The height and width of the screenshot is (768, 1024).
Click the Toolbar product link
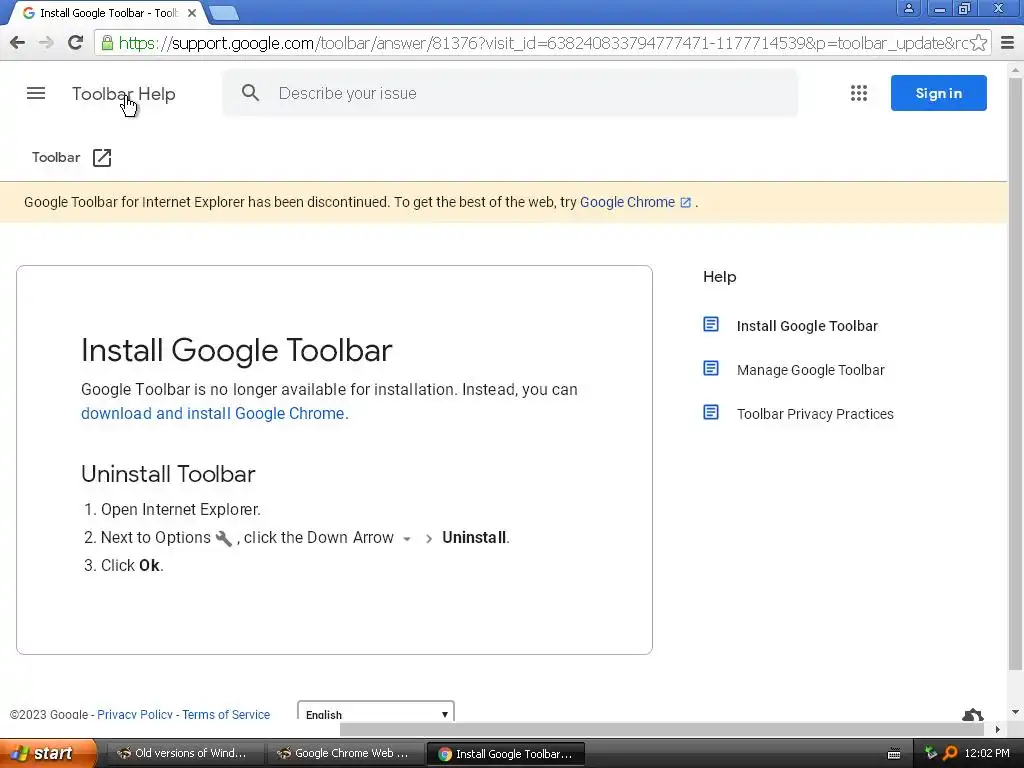coord(56,157)
